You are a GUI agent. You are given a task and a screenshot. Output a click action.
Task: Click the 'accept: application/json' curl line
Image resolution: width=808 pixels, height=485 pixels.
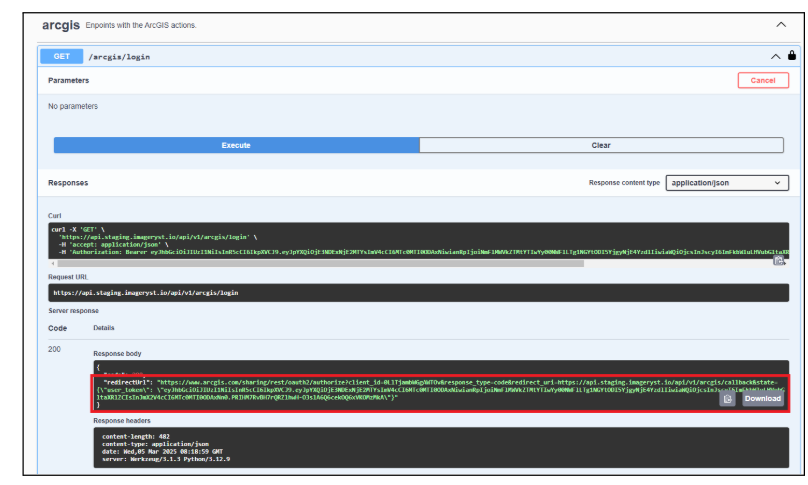click(x=113, y=245)
